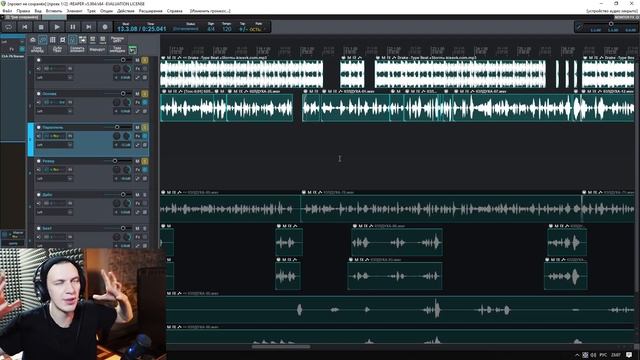Solo the first track with its yellow button
This screenshot has height=360, width=640.
145,60
